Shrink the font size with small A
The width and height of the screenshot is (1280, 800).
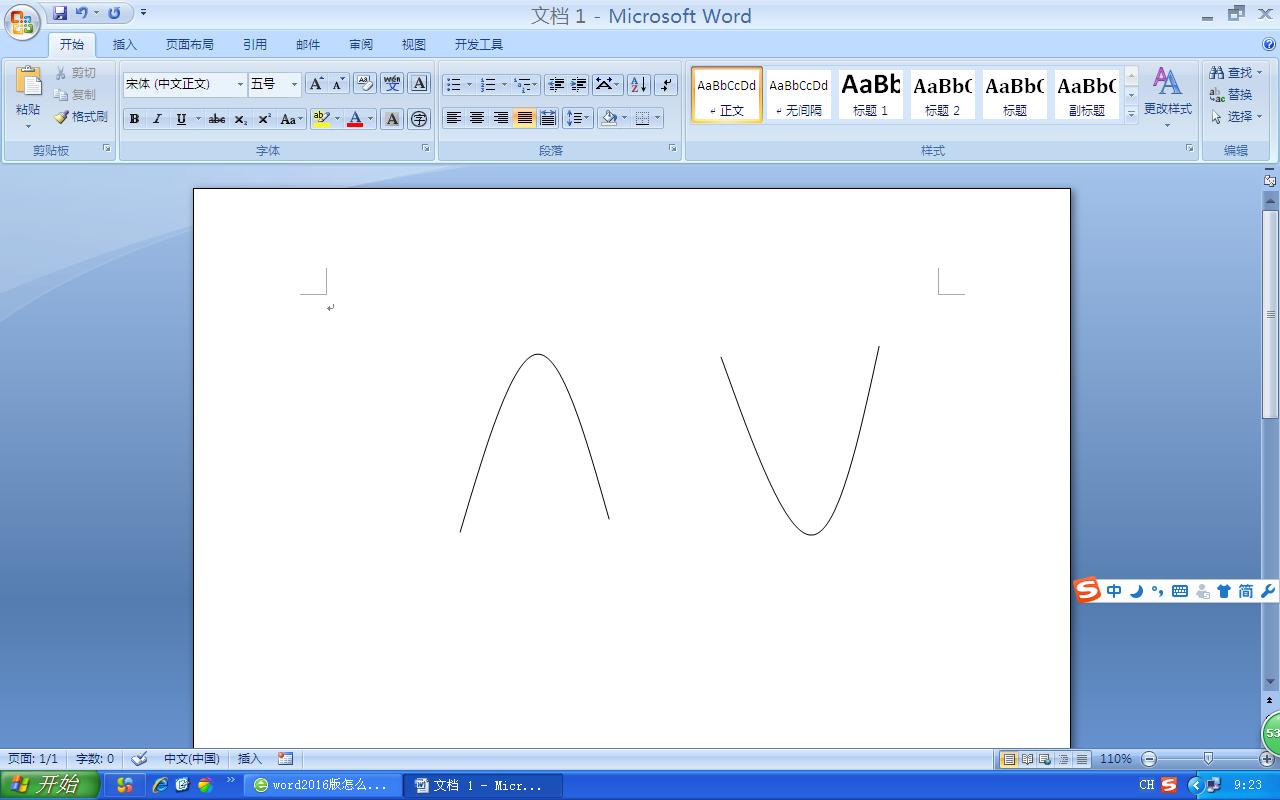tap(338, 84)
